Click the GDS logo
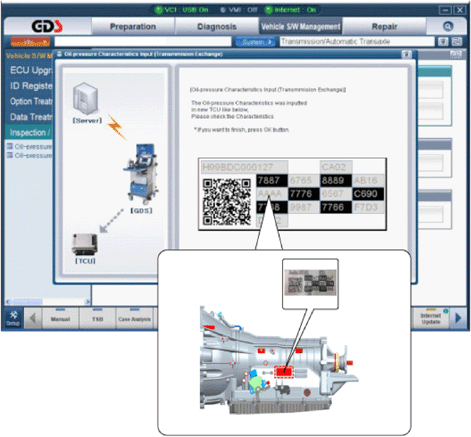Viewport: 471px width, 437px height. click(x=47, y=26)
